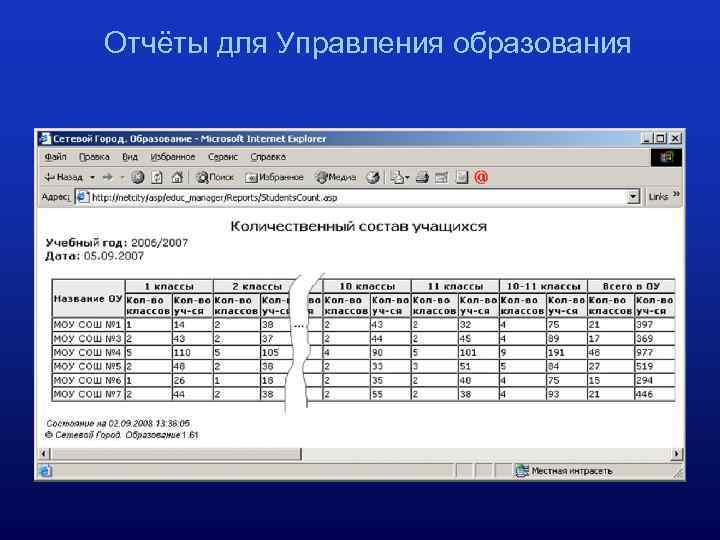Expand the Links chevron overflow
This screenshot has height=540, width=720.
coord(676,195)
